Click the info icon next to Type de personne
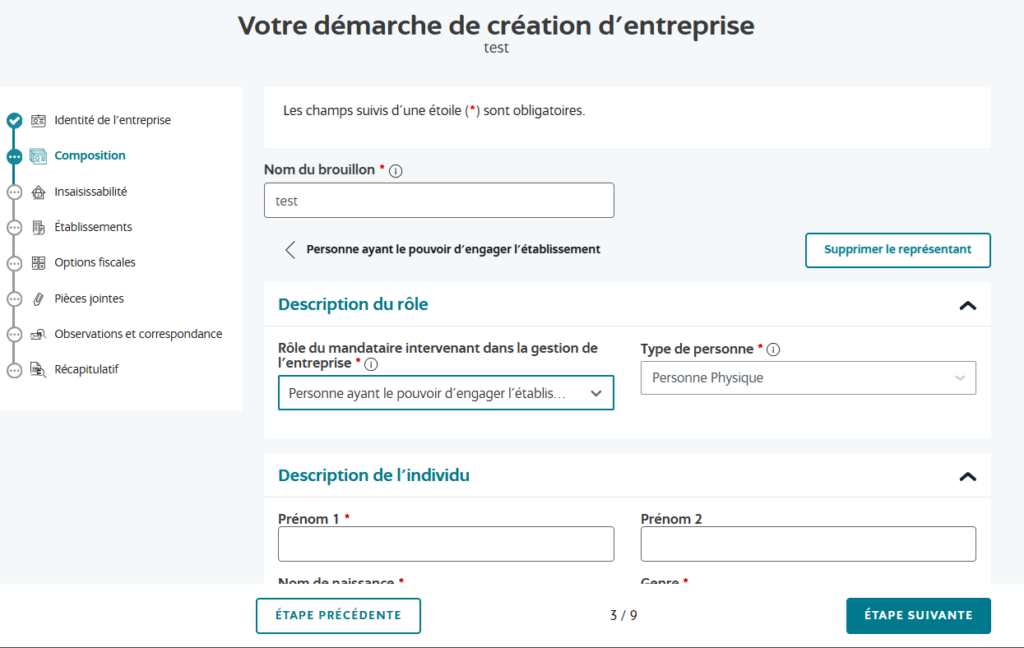This screenshot has height=648, width=1024. tap(773, 349)
